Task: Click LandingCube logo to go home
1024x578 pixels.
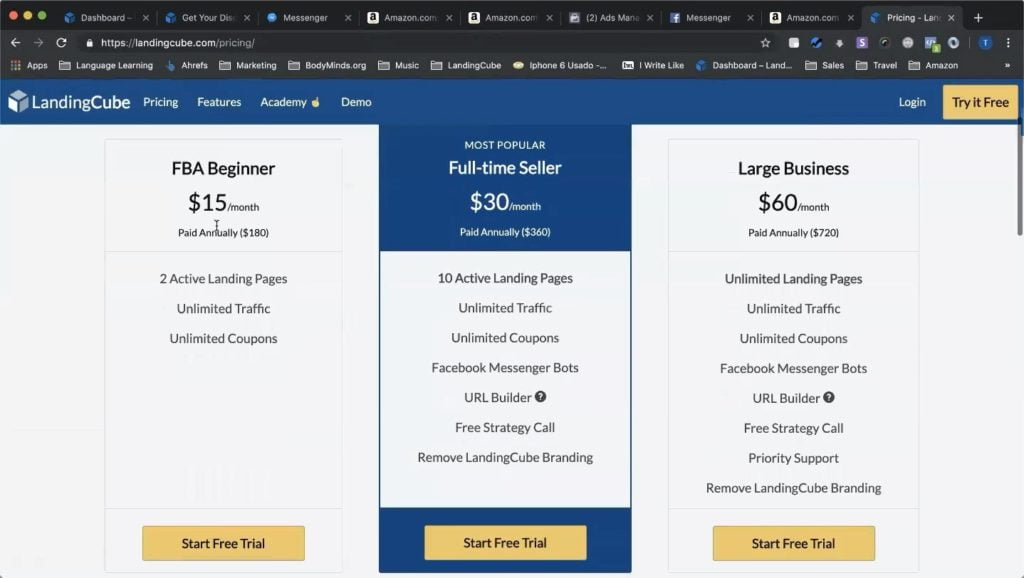Action: [69, 102]
